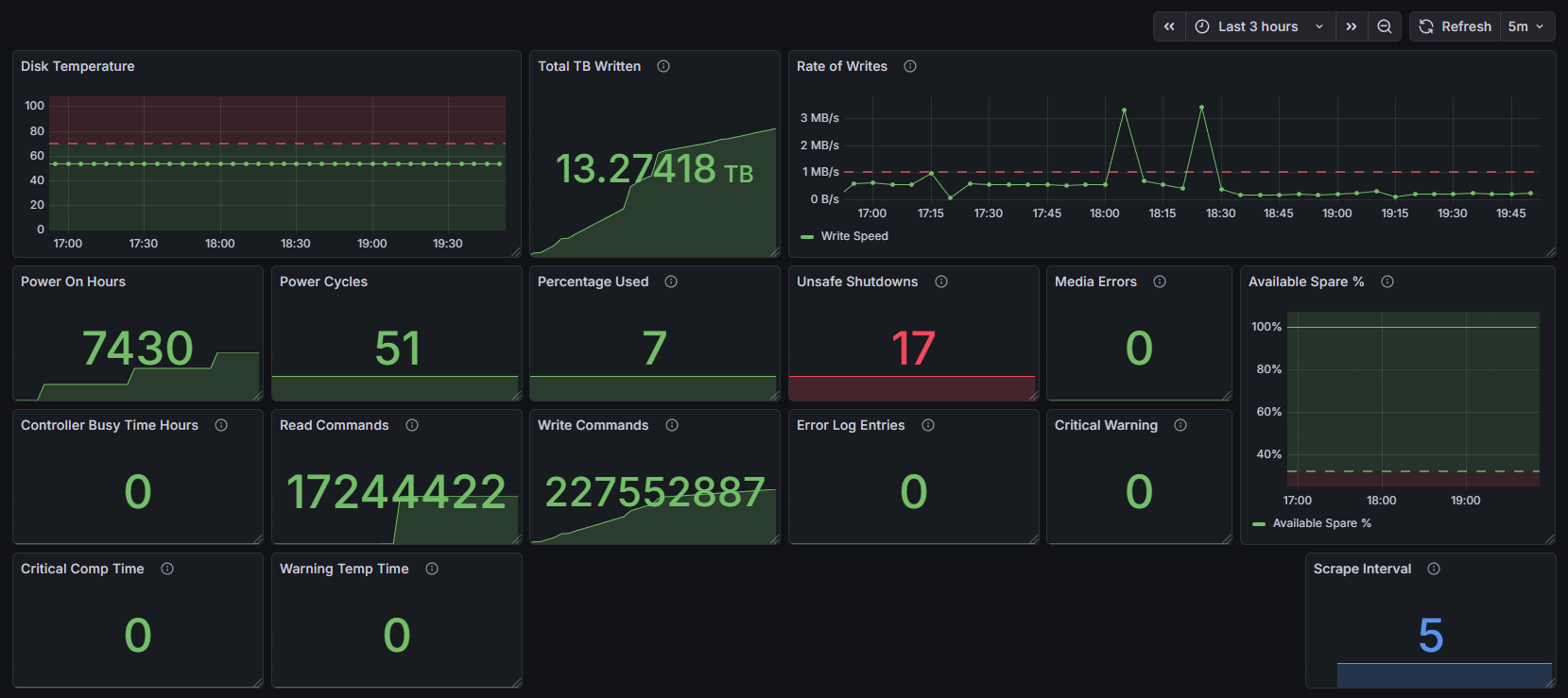Toggle Write Speed series in legend
Viewport: 1568px width, 698px height.
[x=845, y=236]
